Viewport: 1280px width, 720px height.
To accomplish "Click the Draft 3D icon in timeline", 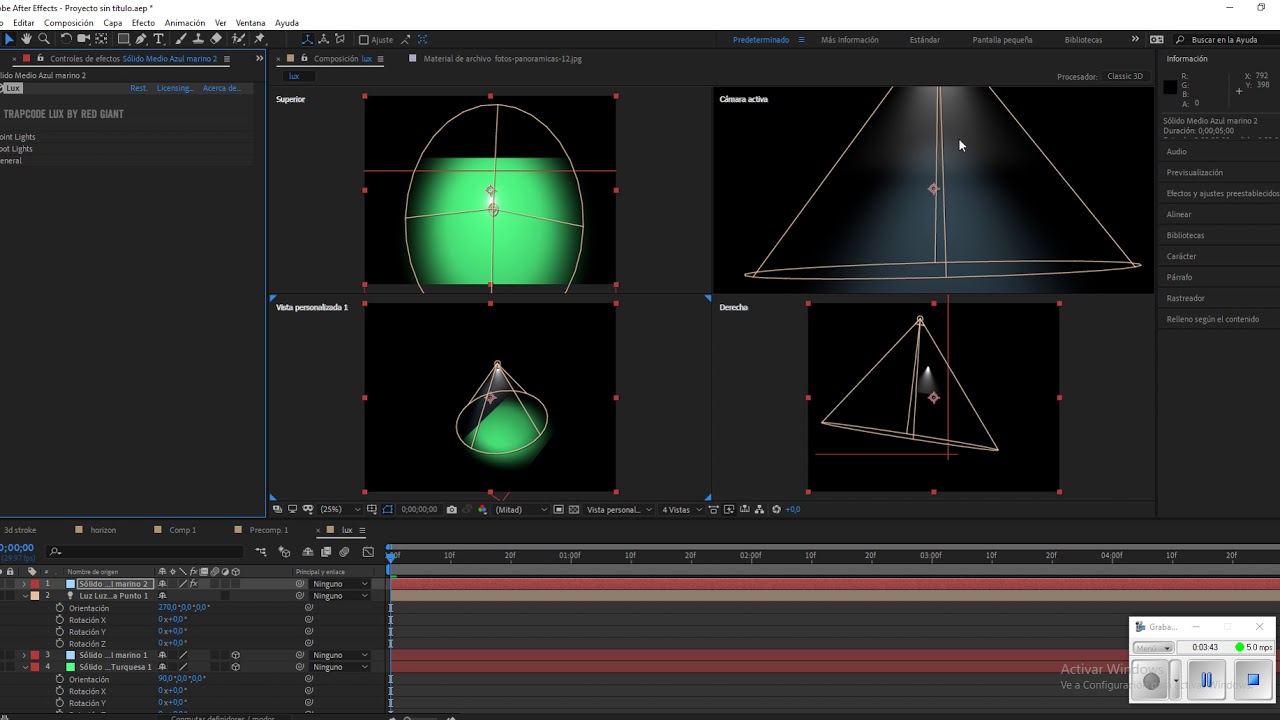I will coord(285,552).
